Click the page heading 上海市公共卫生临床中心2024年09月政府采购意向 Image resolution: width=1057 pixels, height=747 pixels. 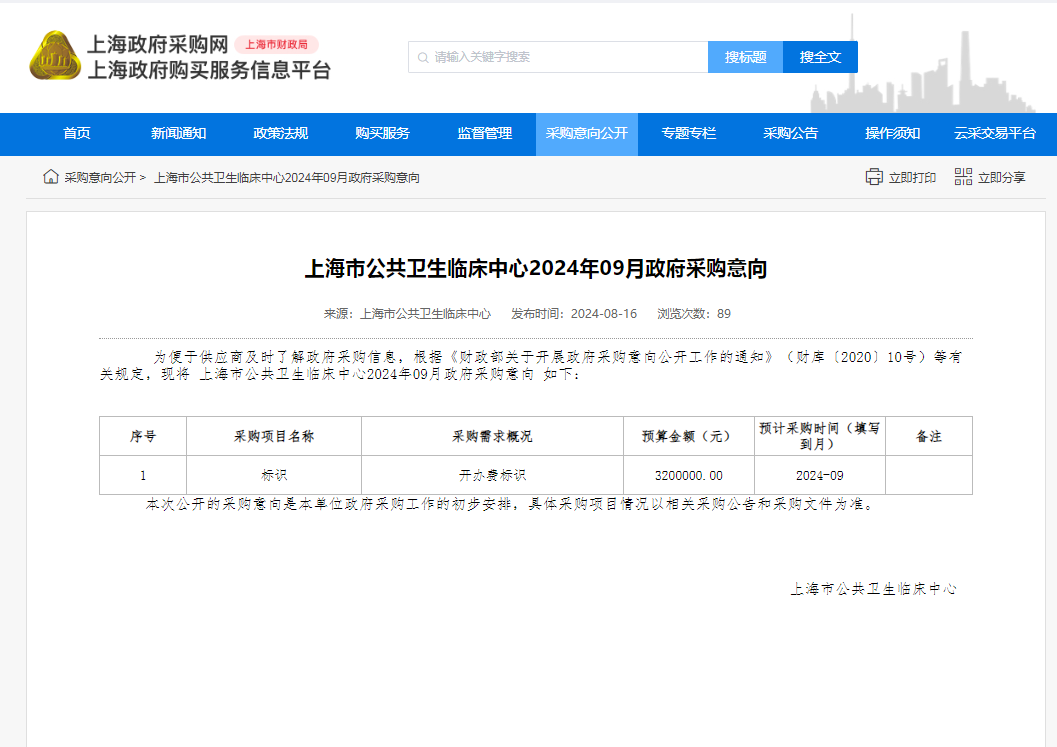(536, 268)
